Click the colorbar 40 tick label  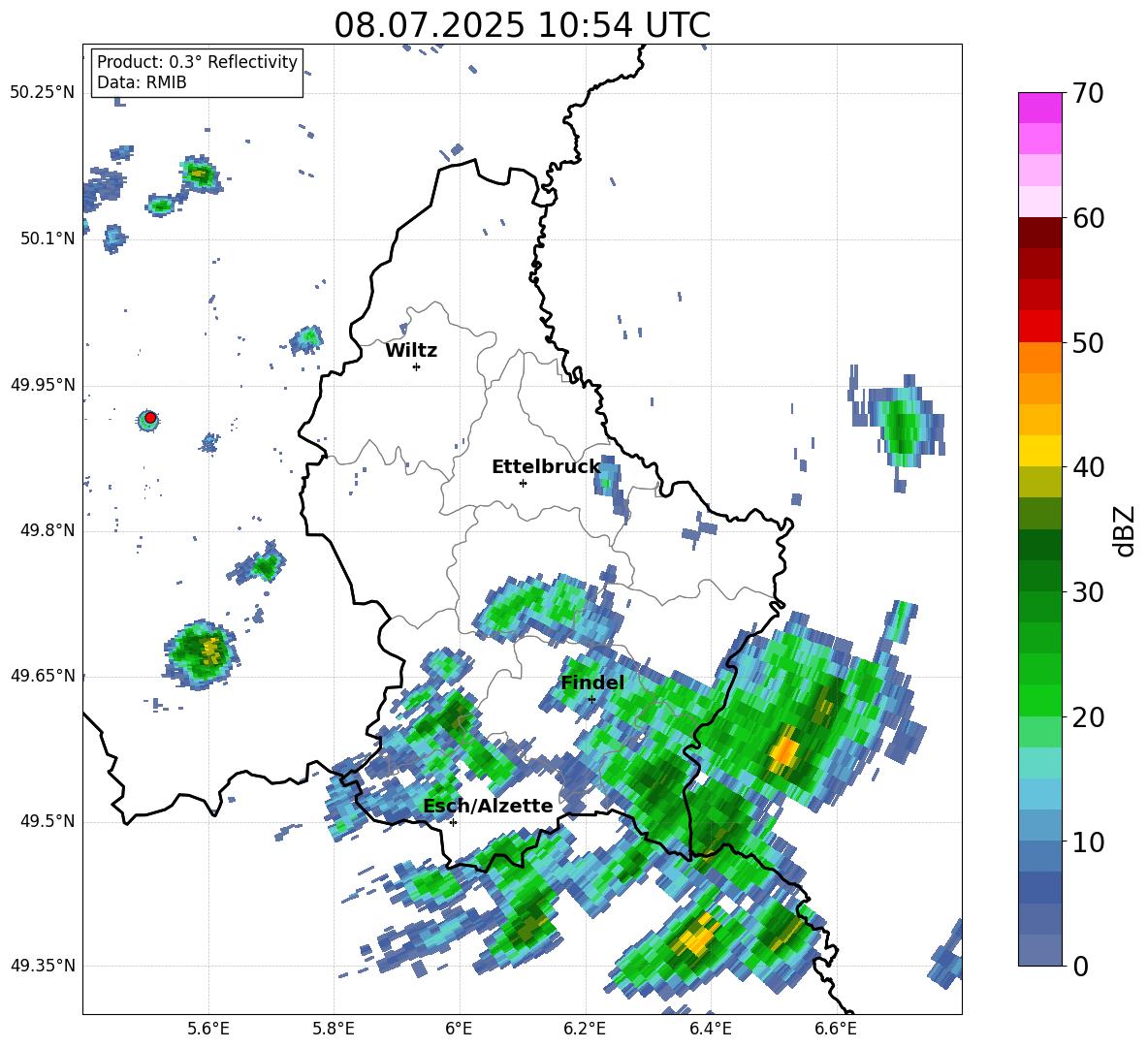click(x=1088, y=467)
